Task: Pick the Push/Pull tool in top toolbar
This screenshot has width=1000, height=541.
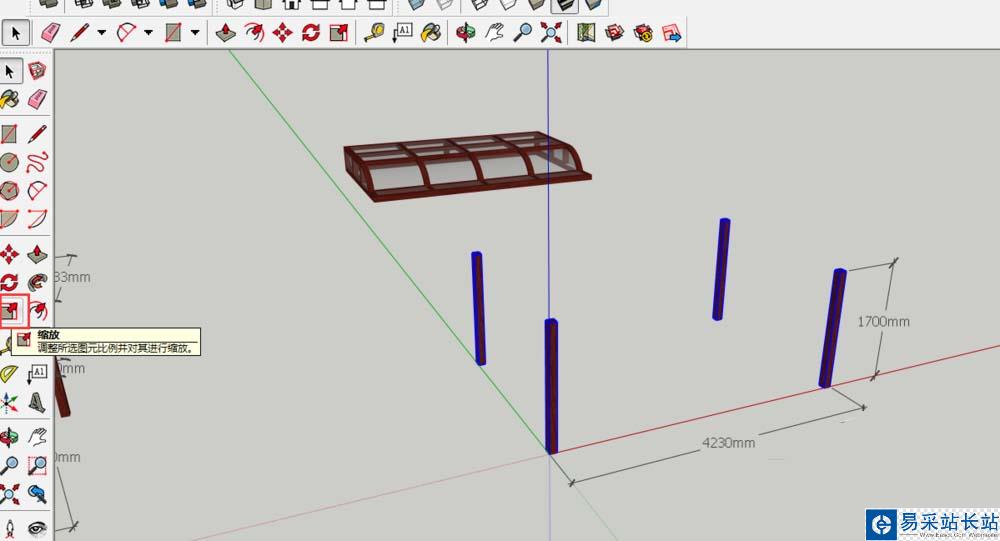Action: pyautogui.click(x=228, y=33)
